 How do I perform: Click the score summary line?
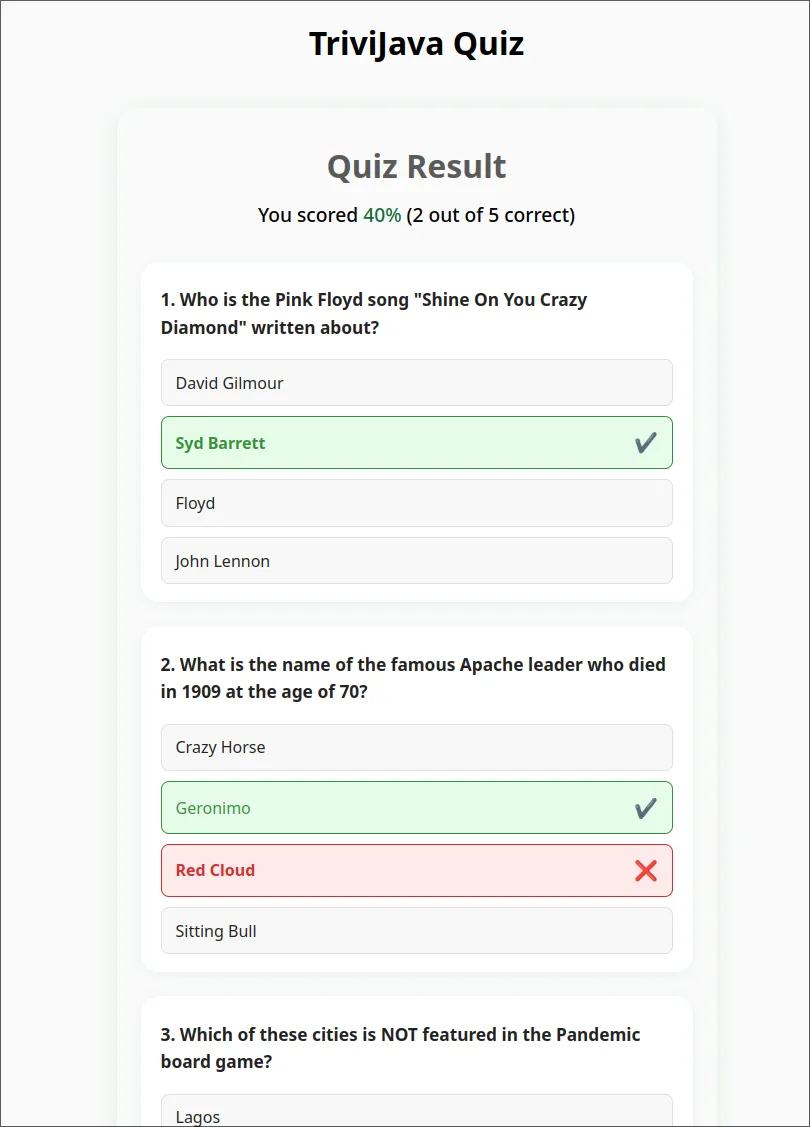pos(416,215)
